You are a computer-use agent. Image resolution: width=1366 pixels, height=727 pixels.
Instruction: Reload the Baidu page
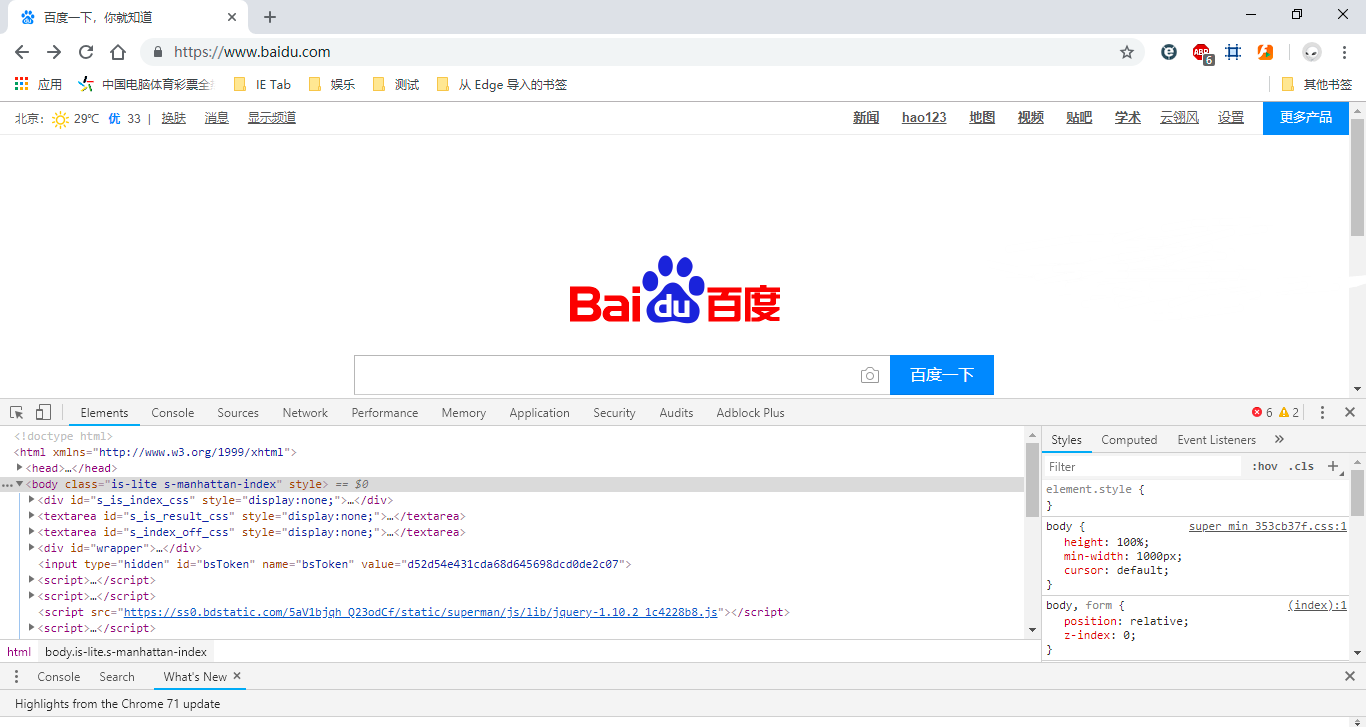(86, 52)
